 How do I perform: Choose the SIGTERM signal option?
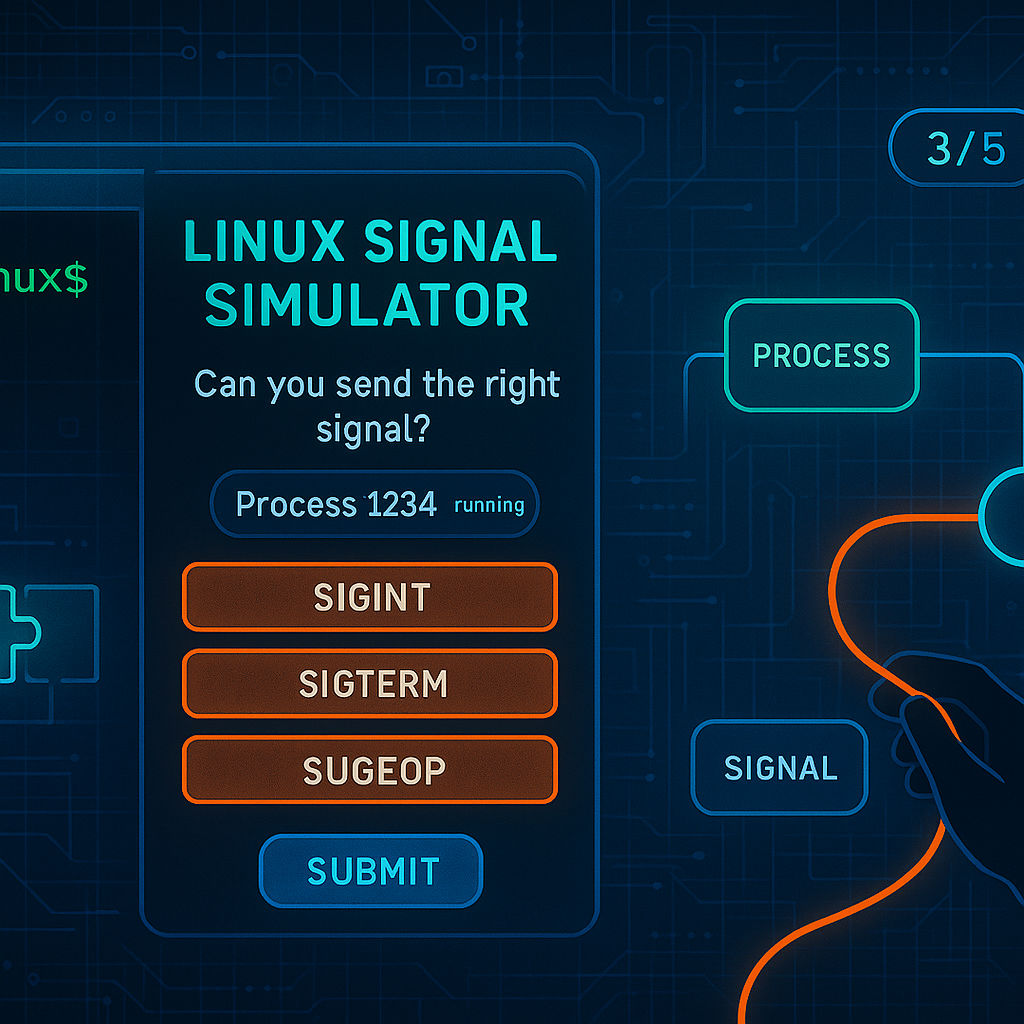(370, 684)
